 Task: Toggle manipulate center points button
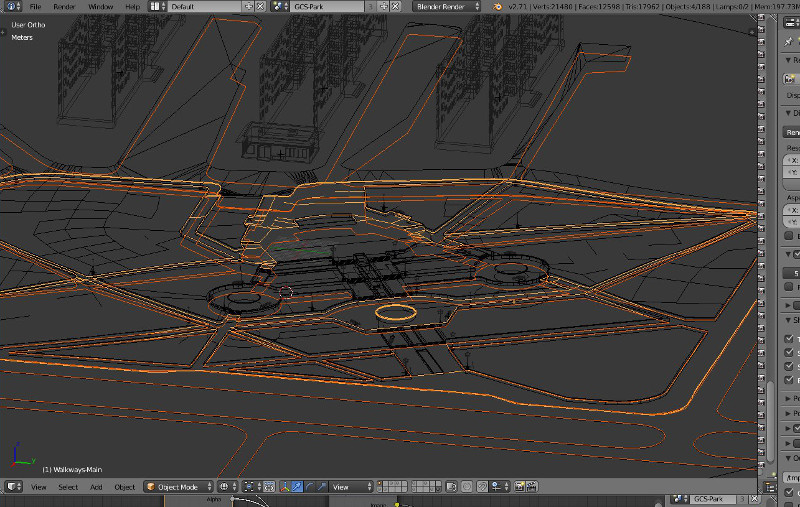point(269,487)
